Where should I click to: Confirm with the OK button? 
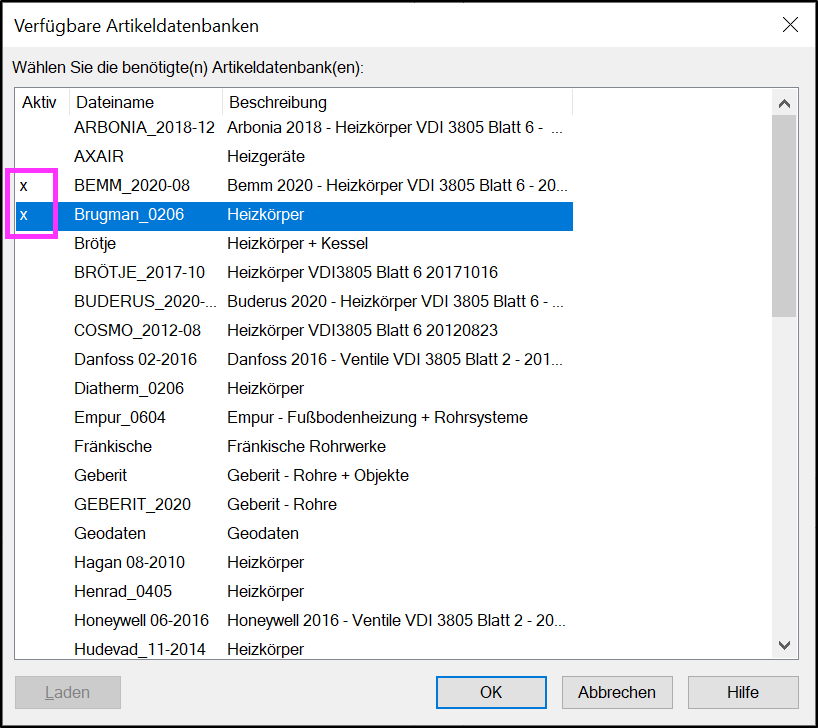(491, 692)
